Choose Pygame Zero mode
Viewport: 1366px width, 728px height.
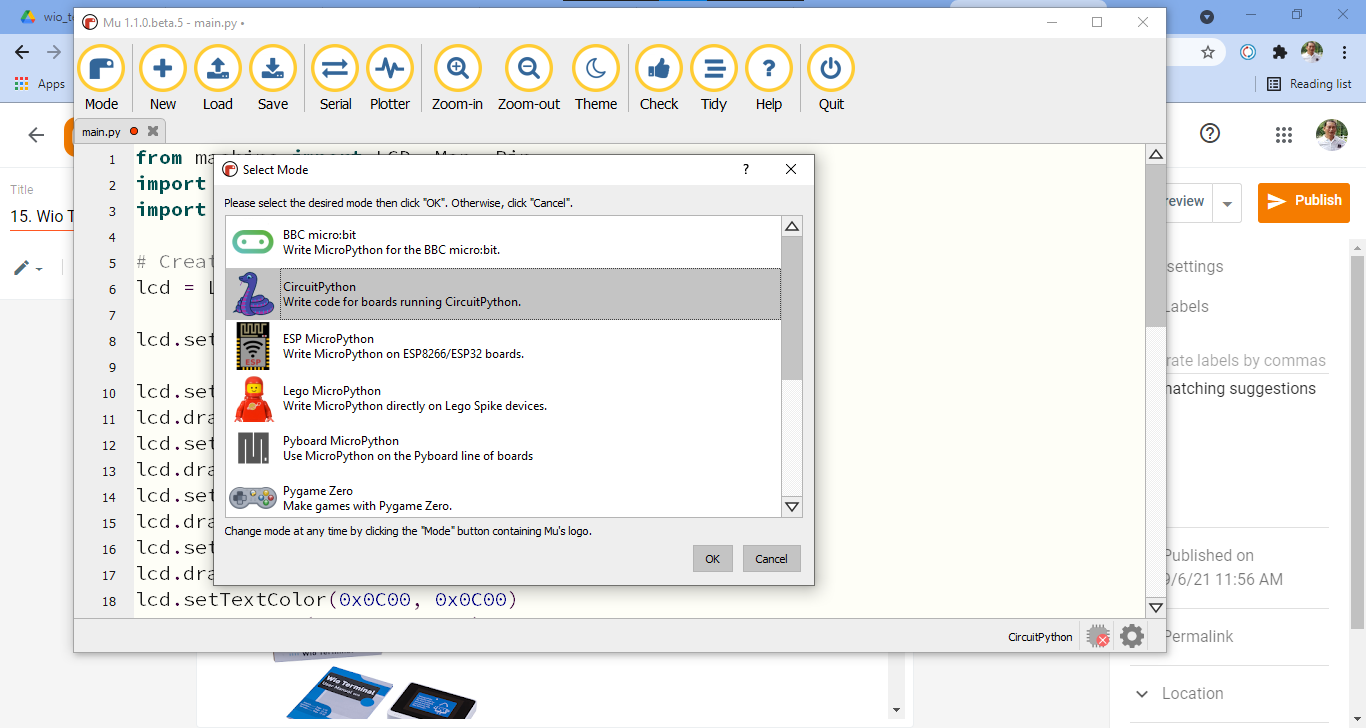point(503,498)
